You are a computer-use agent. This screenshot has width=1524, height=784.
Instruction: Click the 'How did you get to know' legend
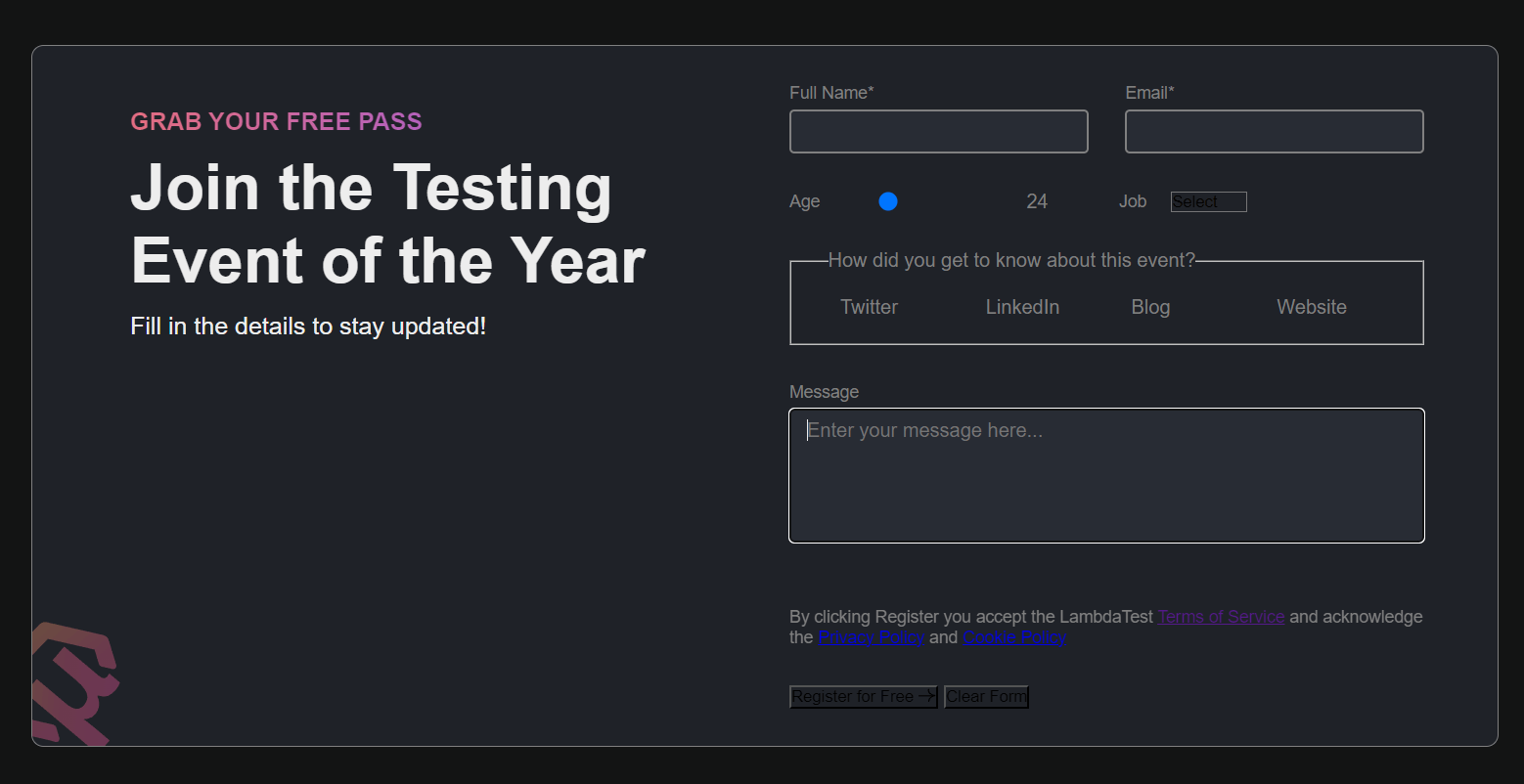tap(1012, 260)
